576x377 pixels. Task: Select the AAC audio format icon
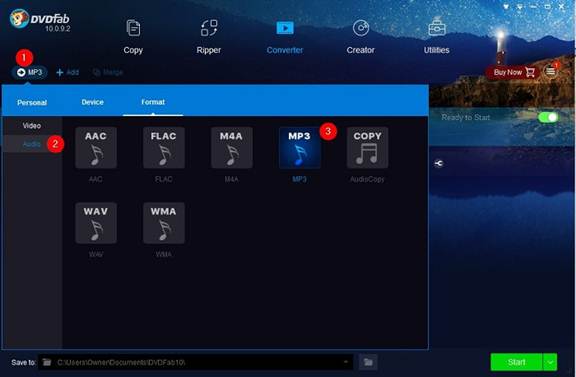coord(96,148)
